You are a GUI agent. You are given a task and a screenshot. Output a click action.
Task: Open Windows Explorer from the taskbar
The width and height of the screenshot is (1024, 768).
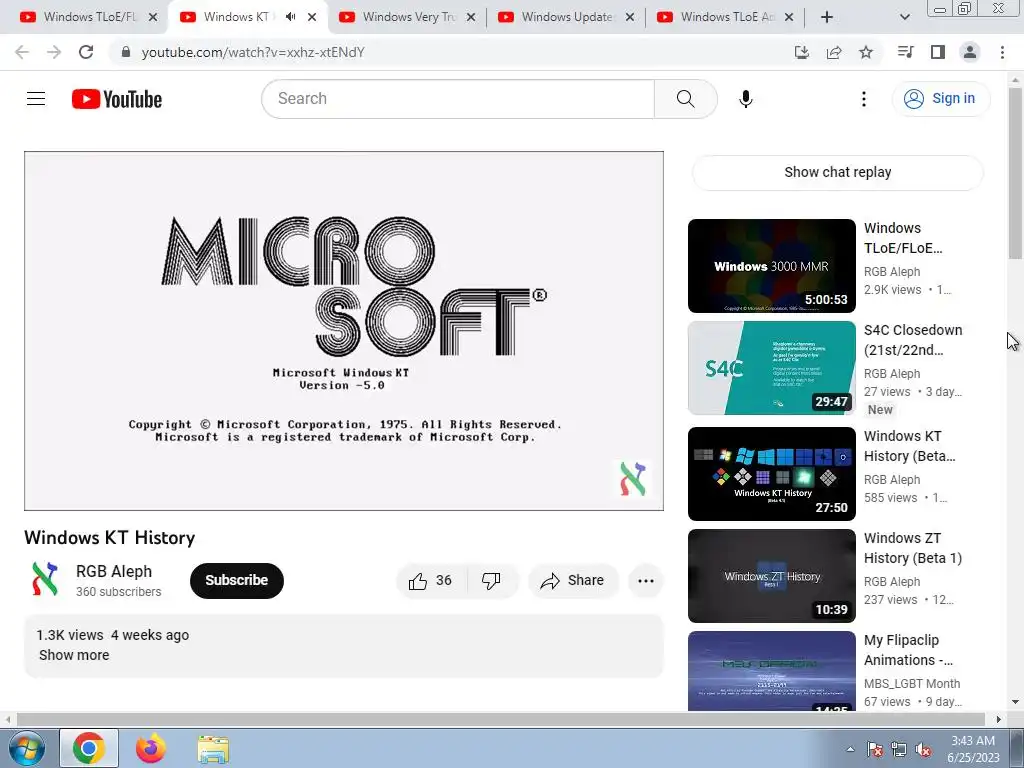coord(213,748)
